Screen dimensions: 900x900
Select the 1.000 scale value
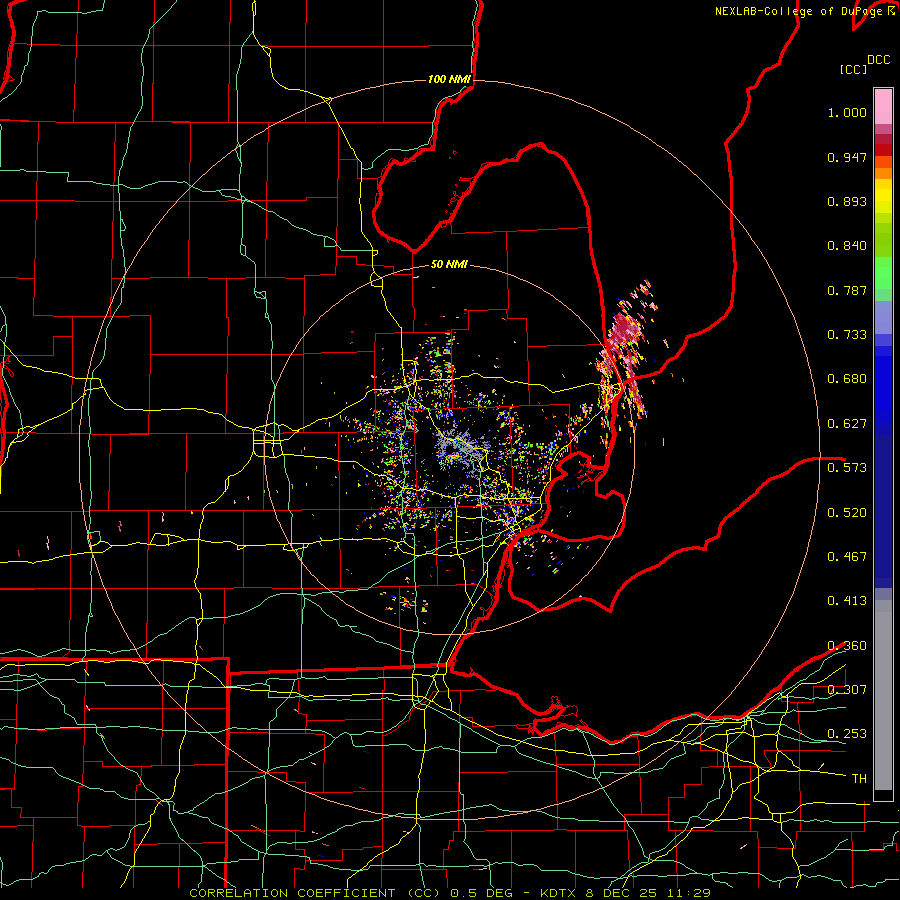847,112
